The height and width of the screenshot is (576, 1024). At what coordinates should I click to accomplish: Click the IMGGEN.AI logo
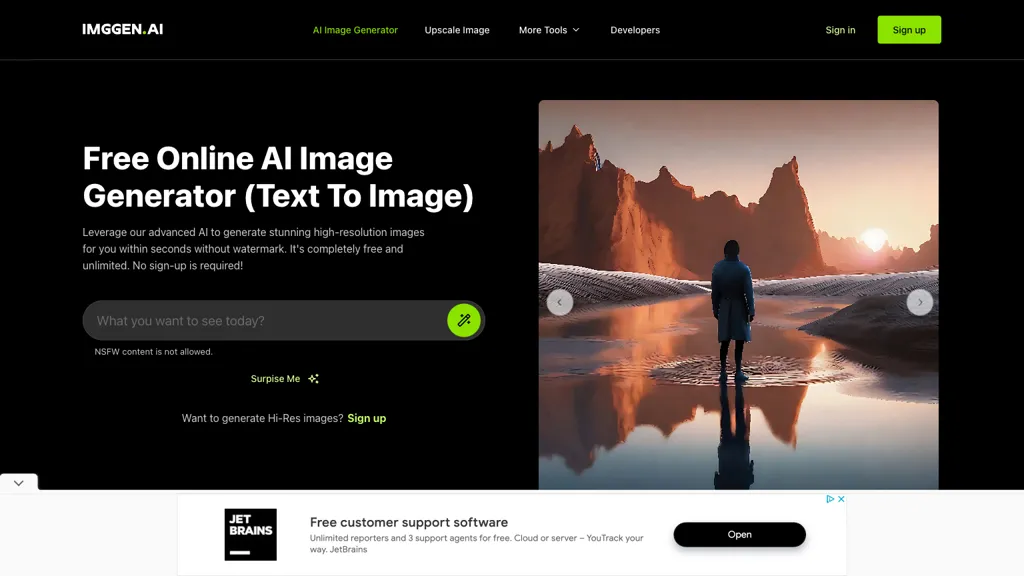[x=122, y=29]
